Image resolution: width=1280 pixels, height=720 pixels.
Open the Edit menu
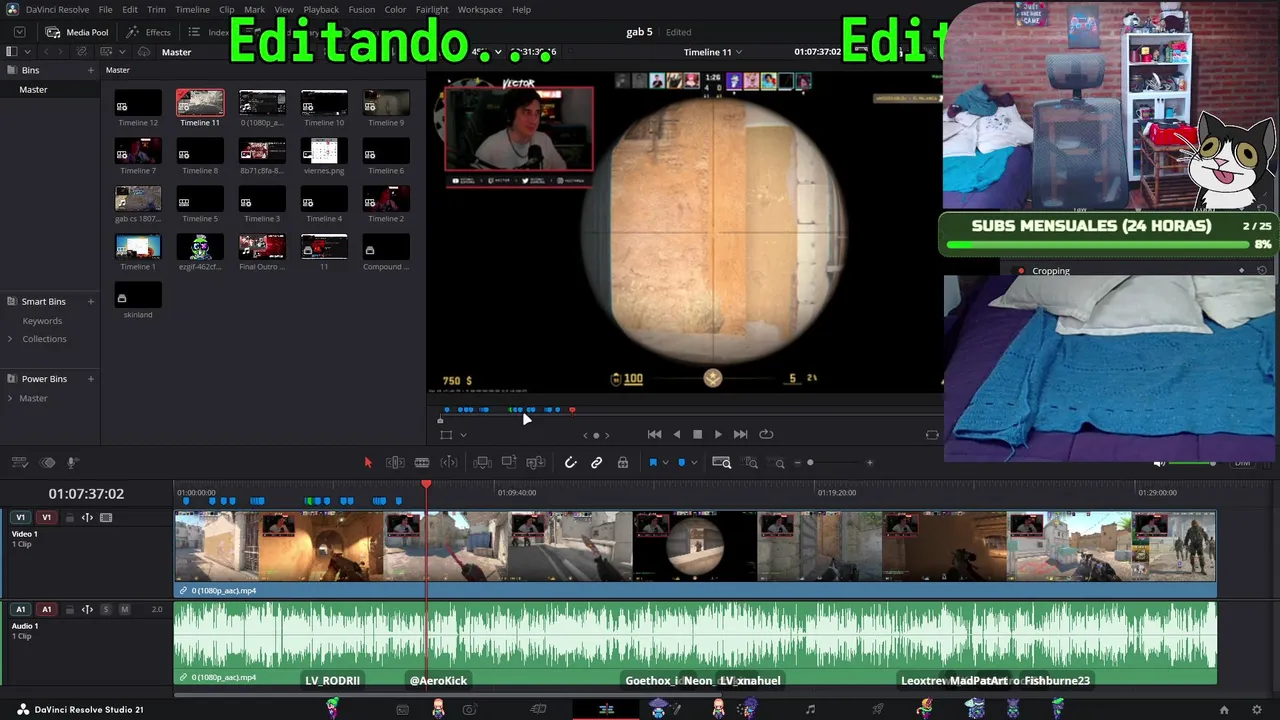[130, 9]
